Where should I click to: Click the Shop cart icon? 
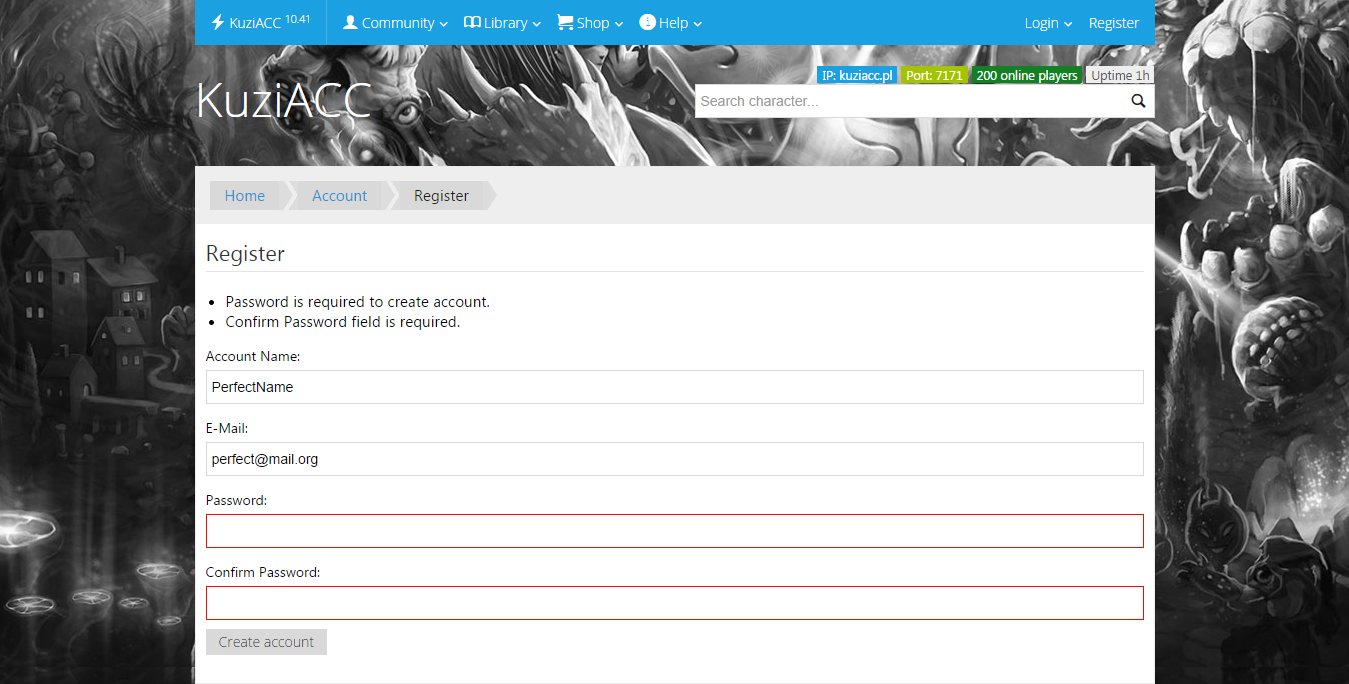565,22
